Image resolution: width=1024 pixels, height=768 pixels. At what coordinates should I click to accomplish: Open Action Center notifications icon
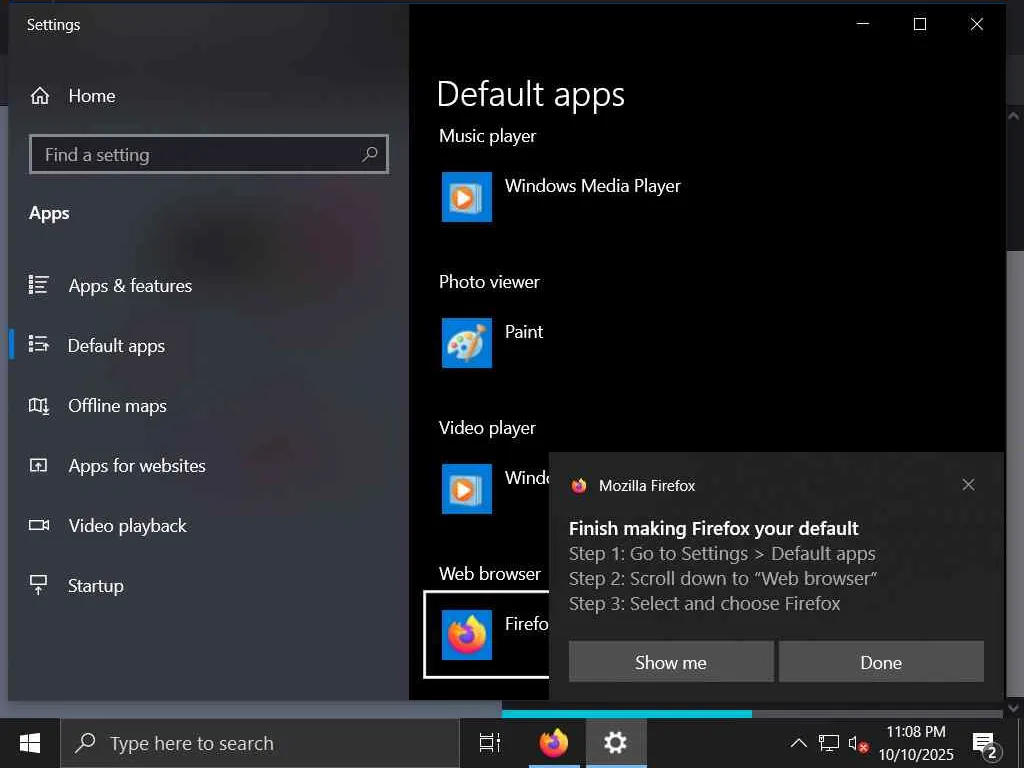985,744
